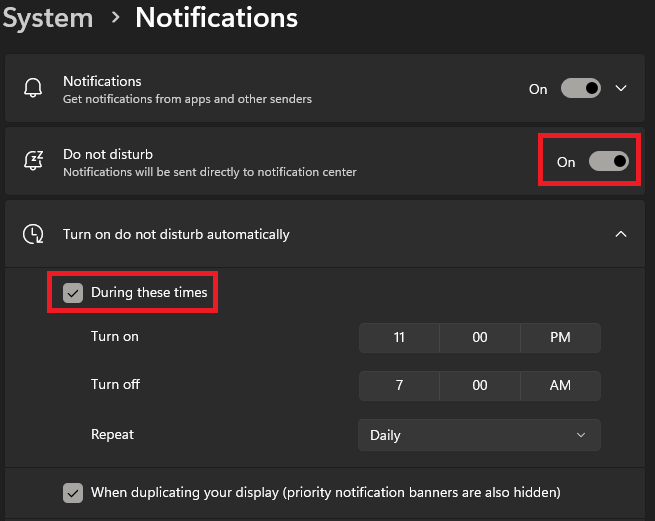Click the Do not disturb snooze bell icon
655x521 pixels.
click(x=33, y=162)
